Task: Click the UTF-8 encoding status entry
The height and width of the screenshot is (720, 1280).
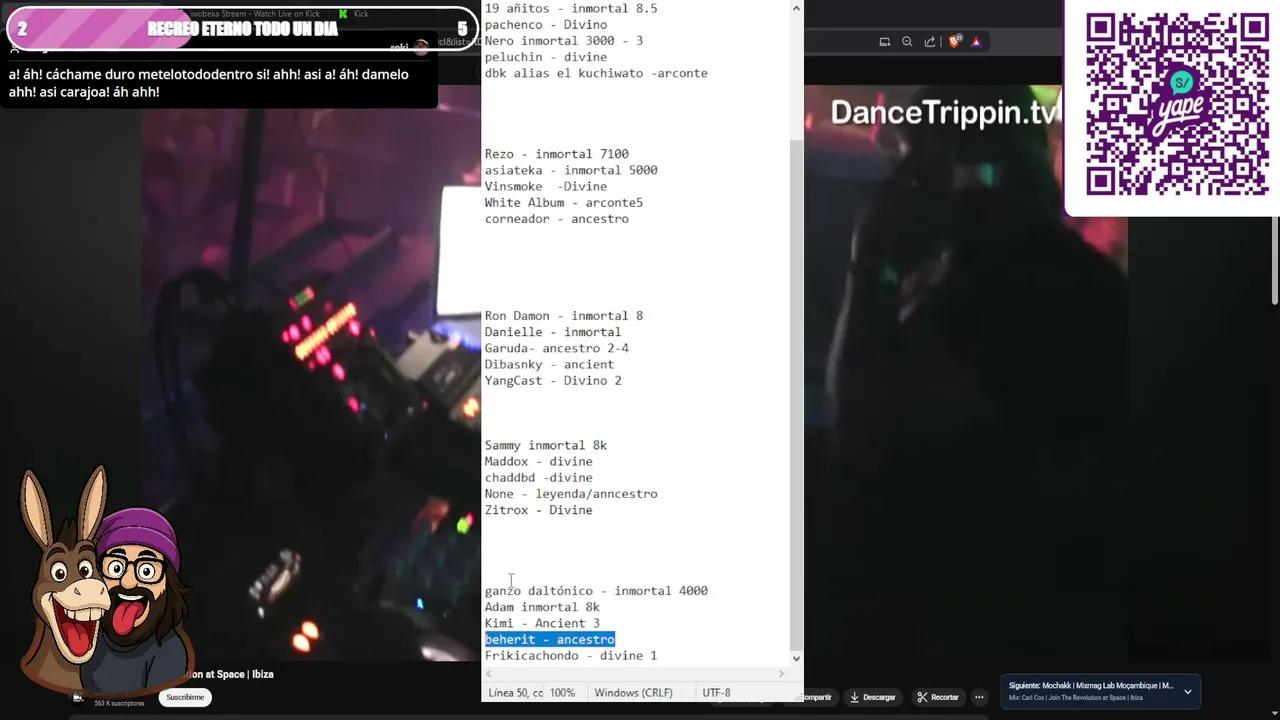Action: point(716,692)
